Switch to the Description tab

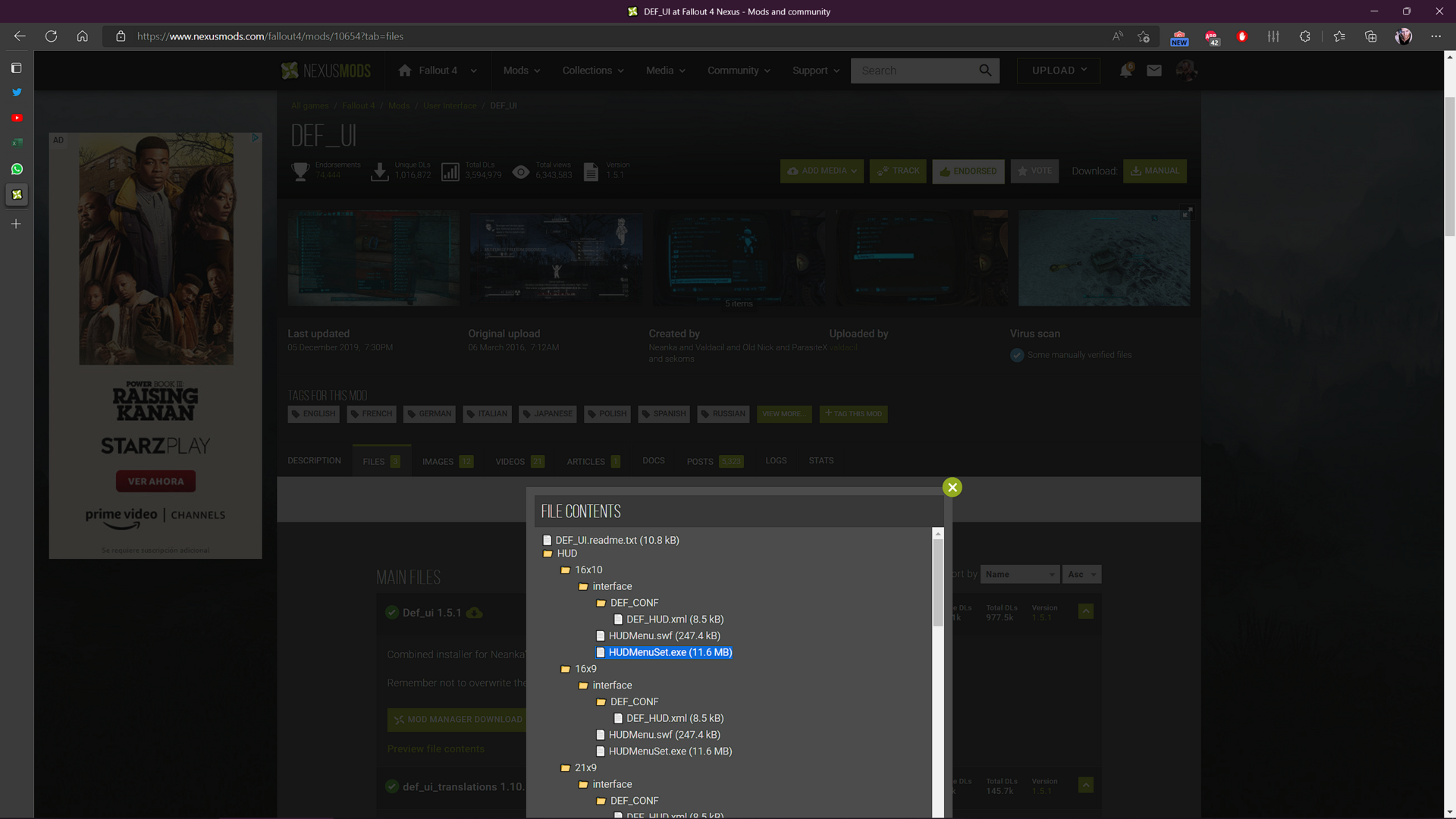click(314, 461)
